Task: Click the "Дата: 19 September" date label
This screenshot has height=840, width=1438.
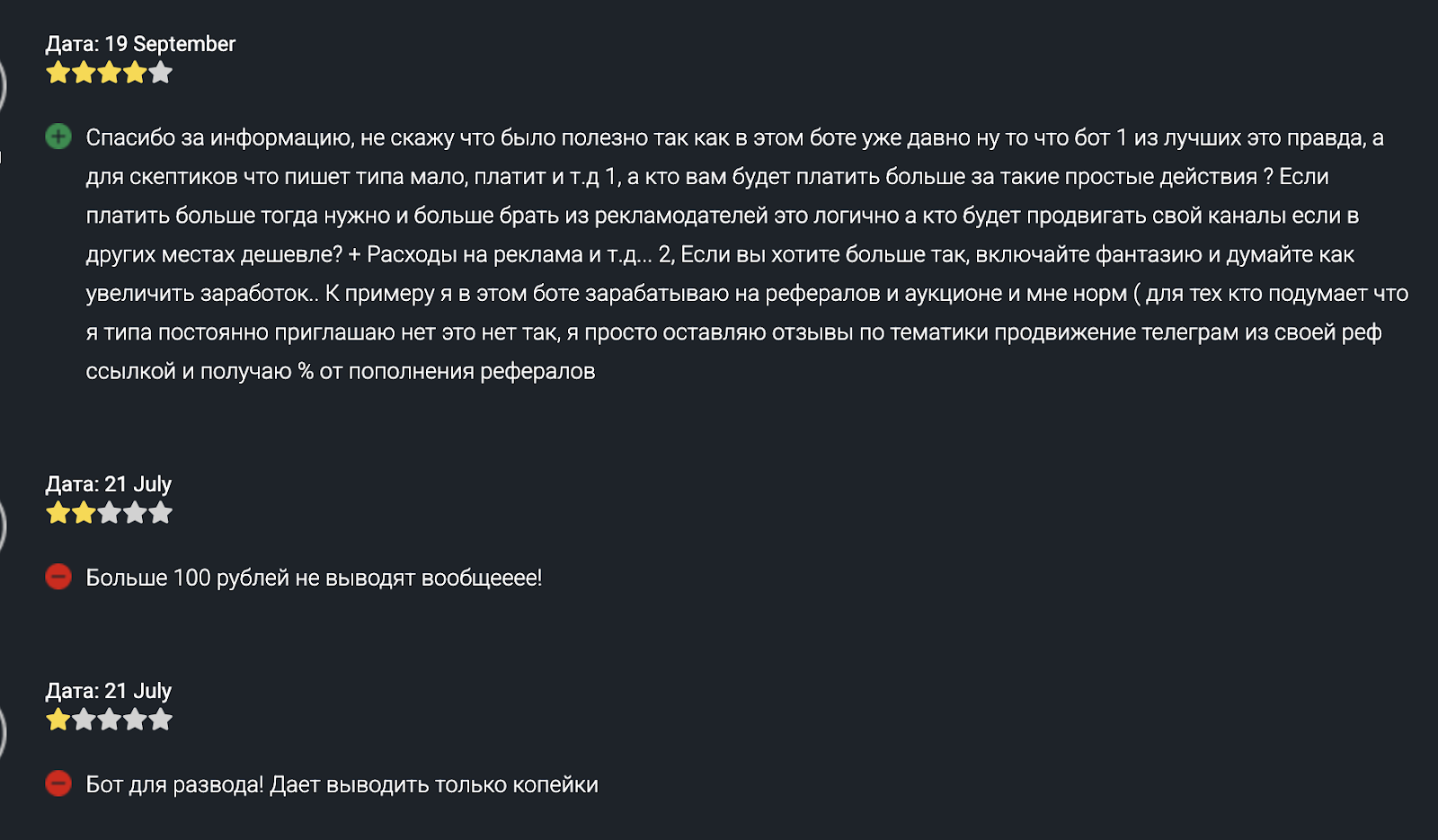Action: [140, 44]
